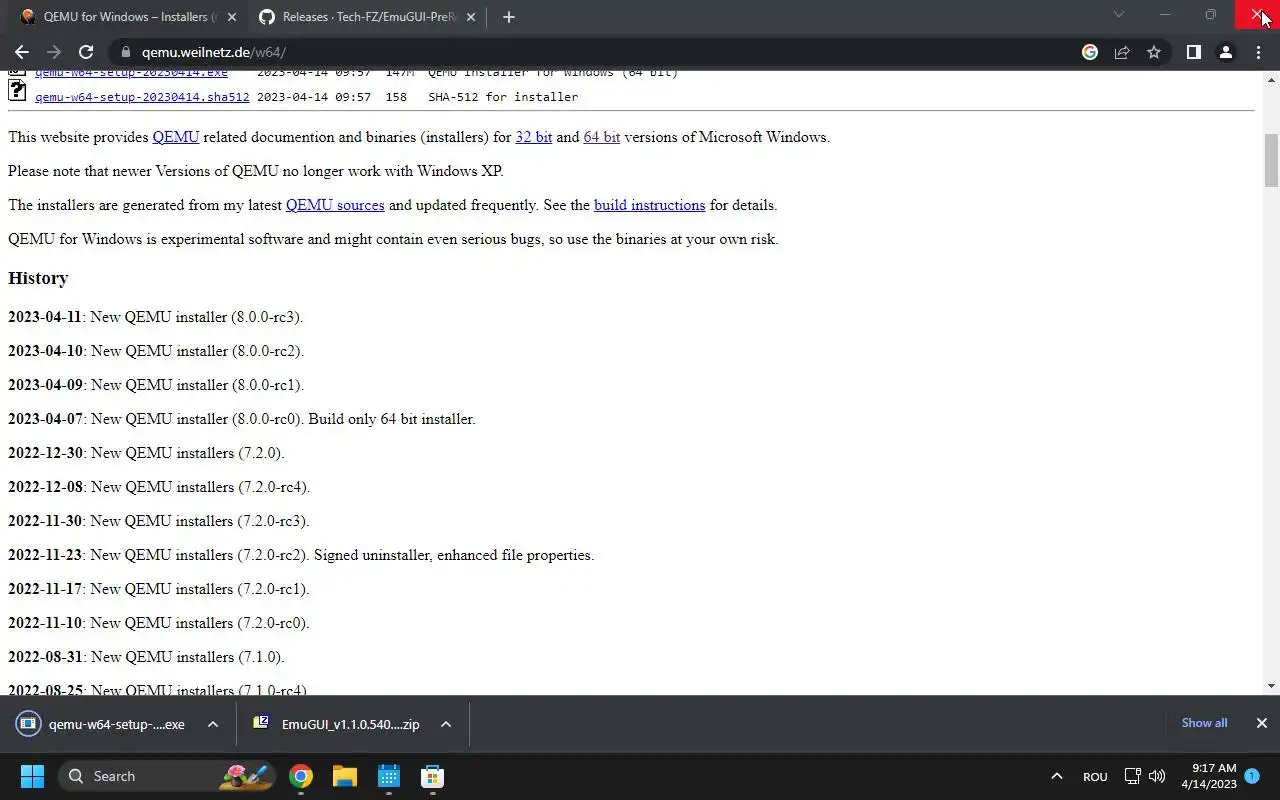Open the build instructions link
Image resolution: width=1280 pixels, height=800 pixels.
(650, 205)
